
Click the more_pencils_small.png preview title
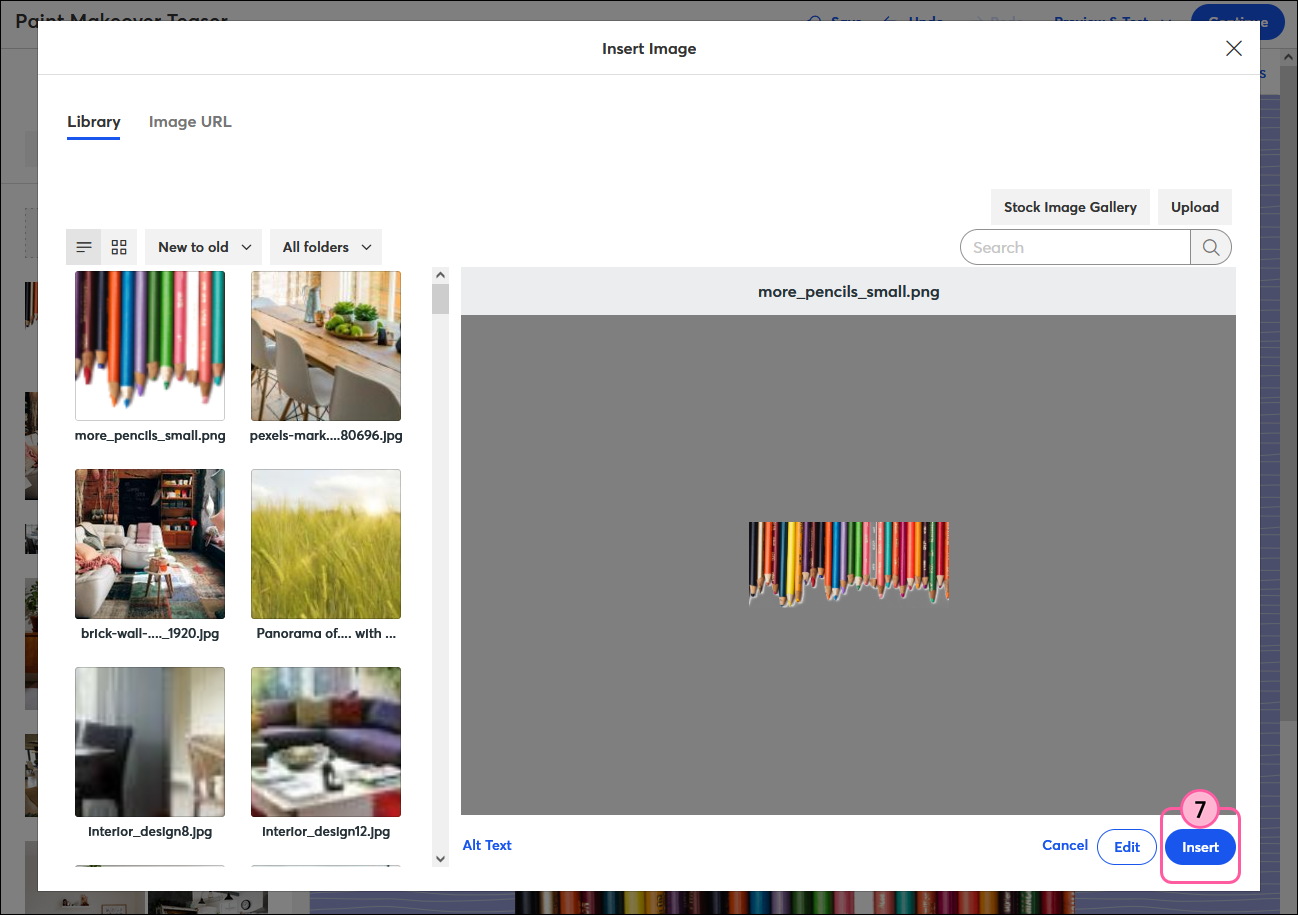849,292
